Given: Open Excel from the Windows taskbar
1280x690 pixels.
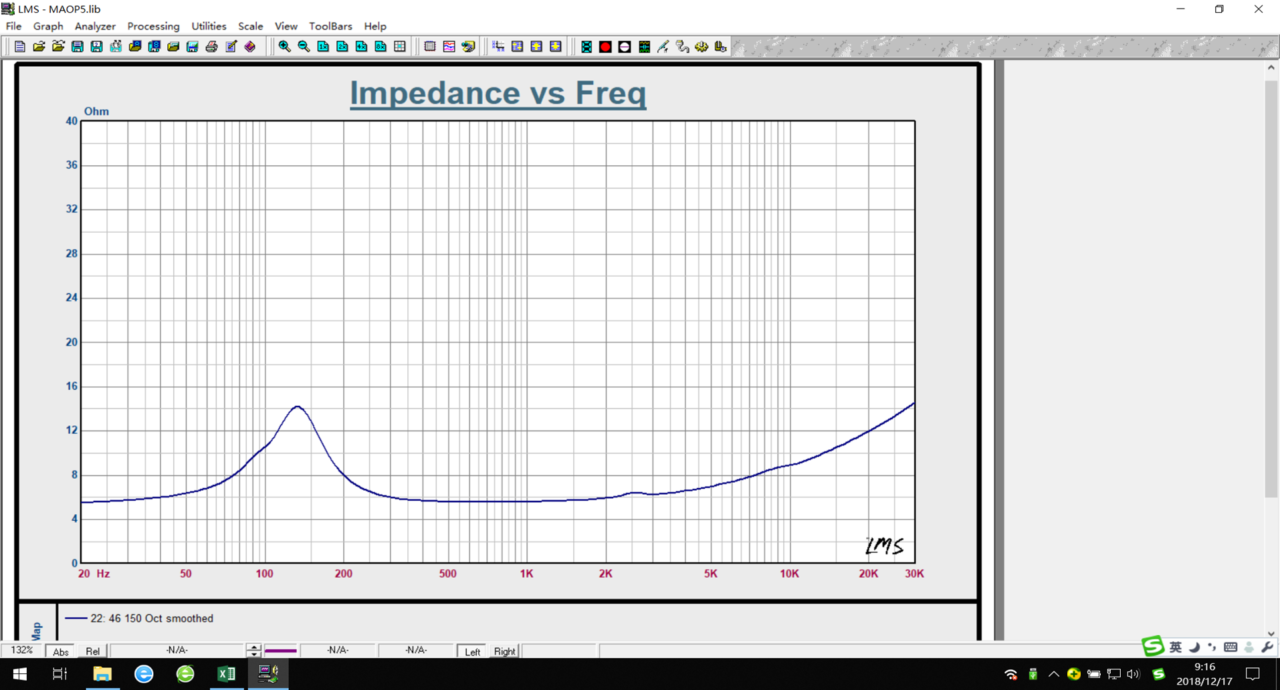Looking at the screenshot, I should 226,674.
